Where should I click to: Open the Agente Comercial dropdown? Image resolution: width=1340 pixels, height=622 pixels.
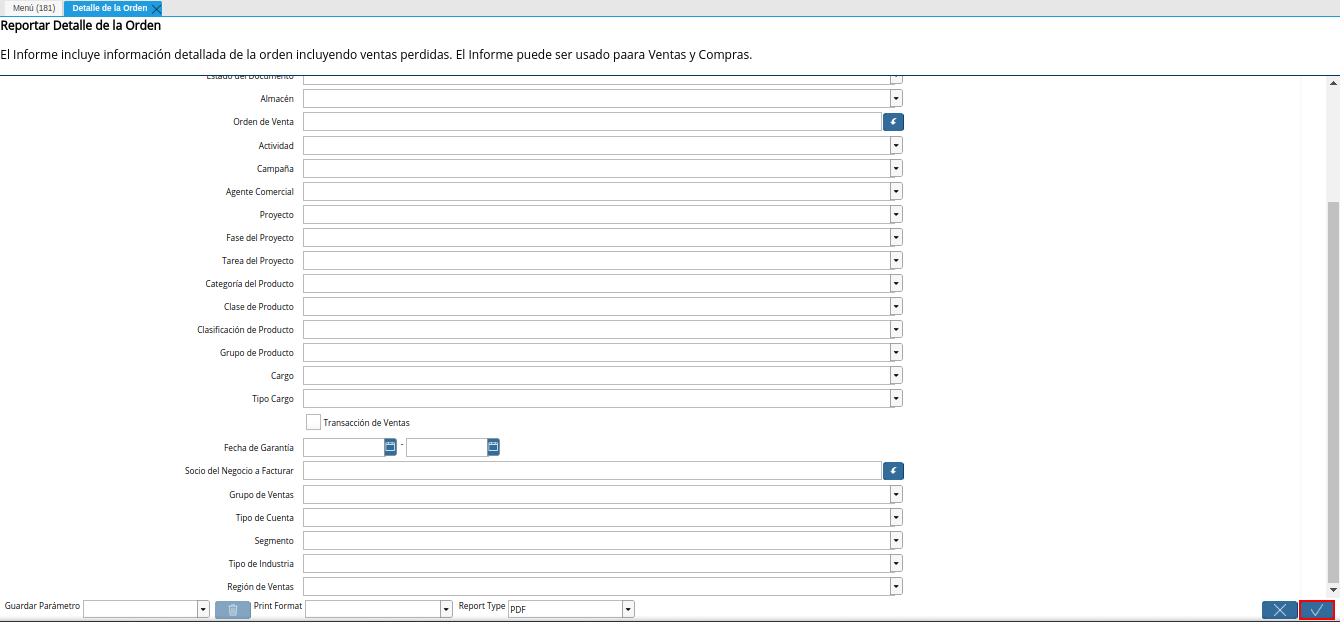tap(896, 191)
